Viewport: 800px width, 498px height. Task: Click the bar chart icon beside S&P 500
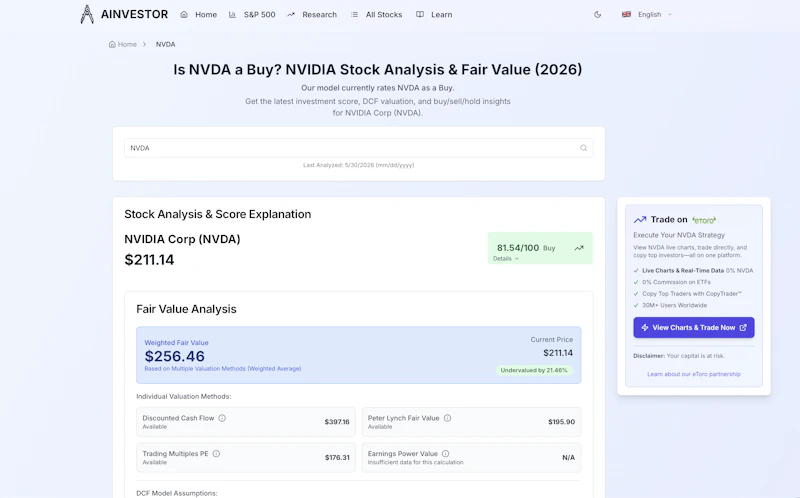[x=232, y=14]
